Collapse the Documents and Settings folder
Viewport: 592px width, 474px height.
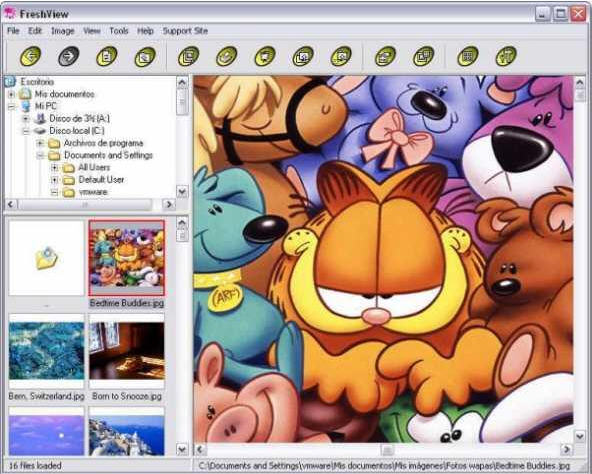pyautogui.click(x=40, y=155)
